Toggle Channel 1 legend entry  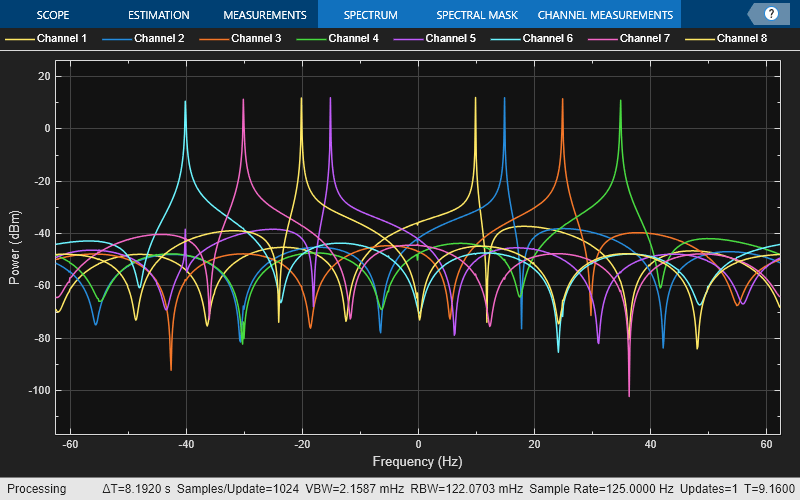[46, 38]
